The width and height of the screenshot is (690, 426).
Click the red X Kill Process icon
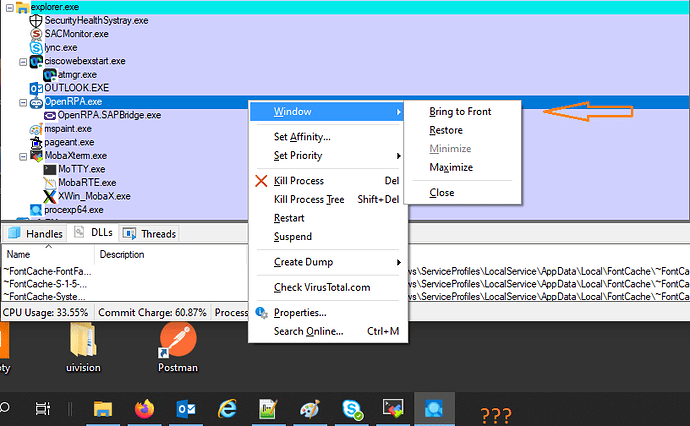tap(261, 181)
